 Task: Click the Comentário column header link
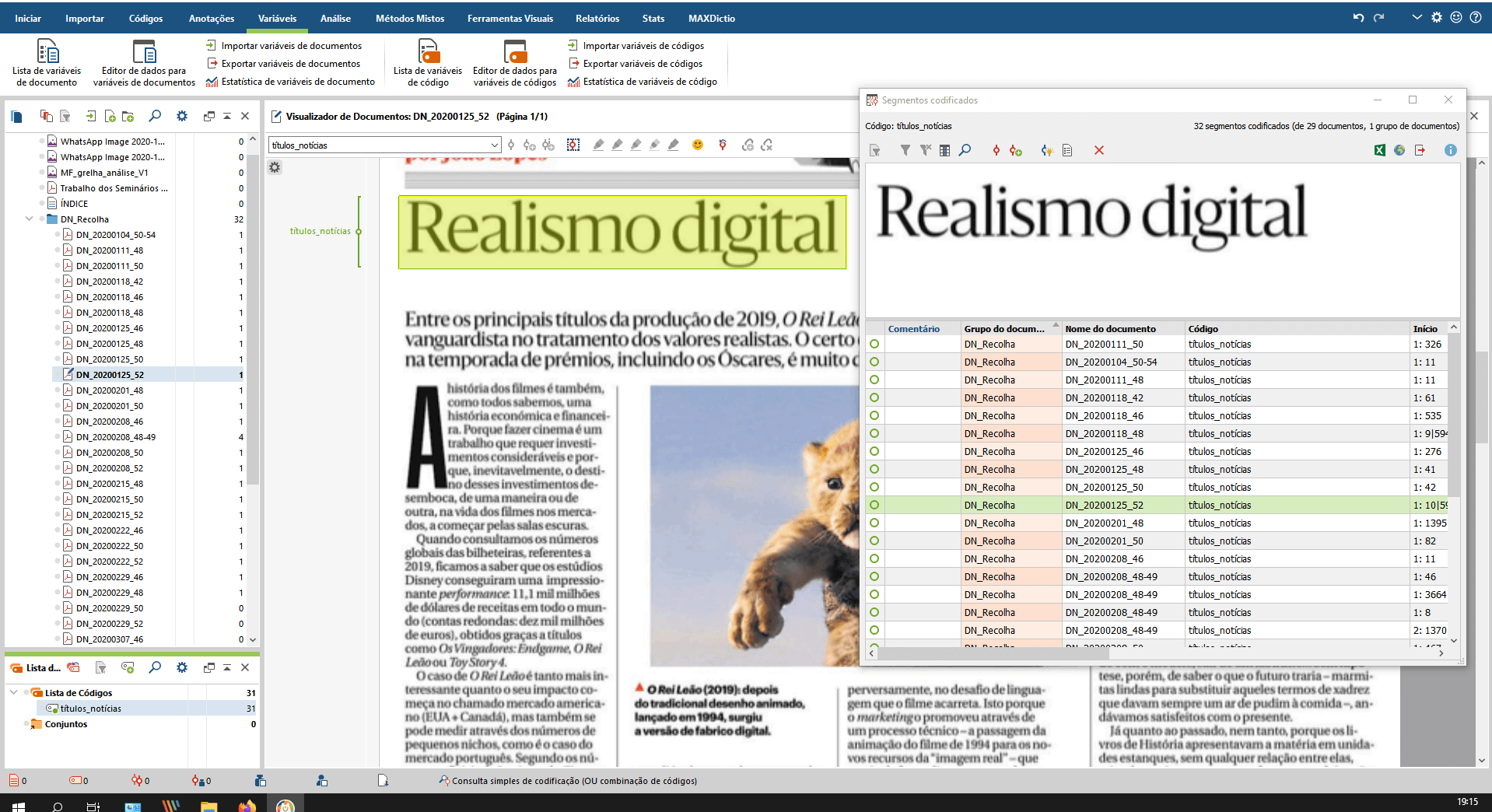point(914,329)
